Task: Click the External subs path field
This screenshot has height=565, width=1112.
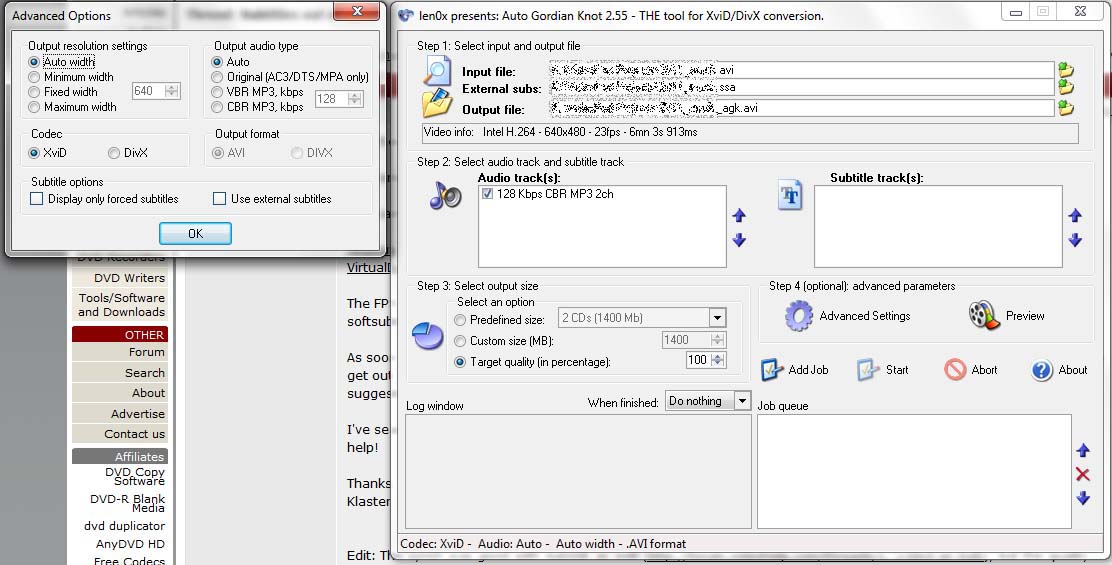Action: point(802,87)
